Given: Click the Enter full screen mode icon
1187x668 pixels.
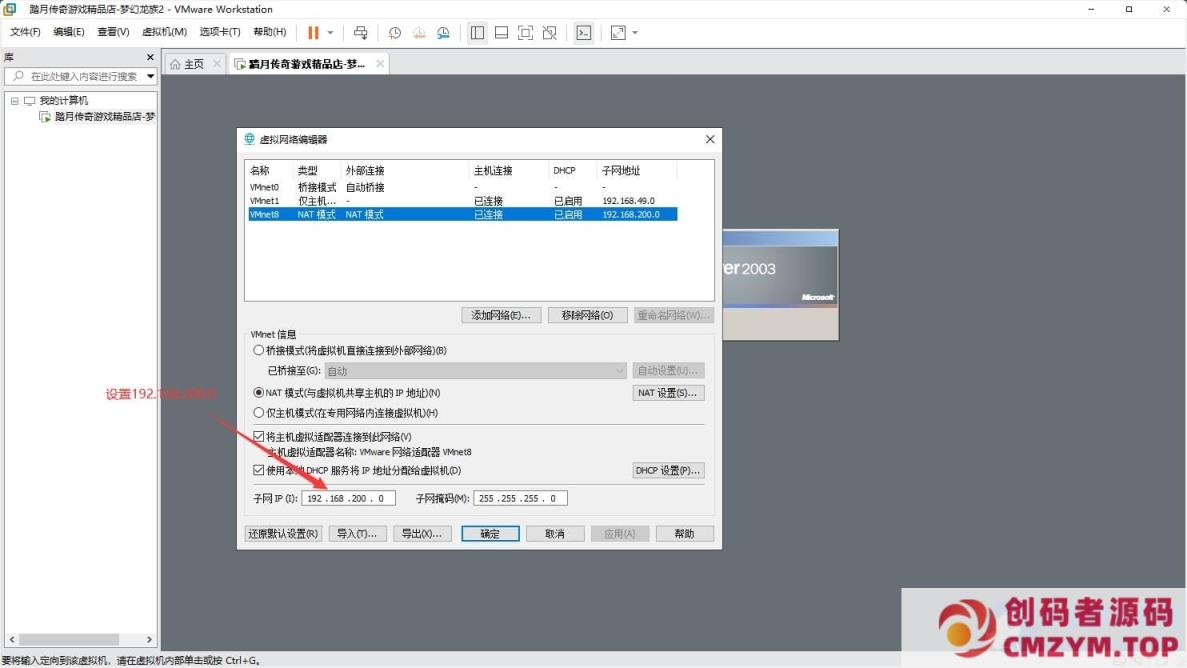Looking at the screenshot, I should pyautogui.click(x=524, y=32).
